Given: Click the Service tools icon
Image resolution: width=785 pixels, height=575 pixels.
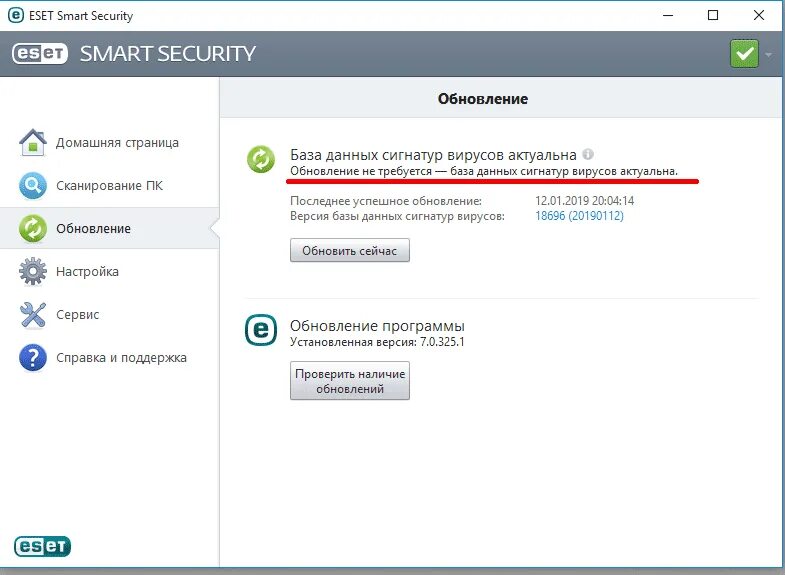Looking at the screenshot, I should click(x=33, y=315).
